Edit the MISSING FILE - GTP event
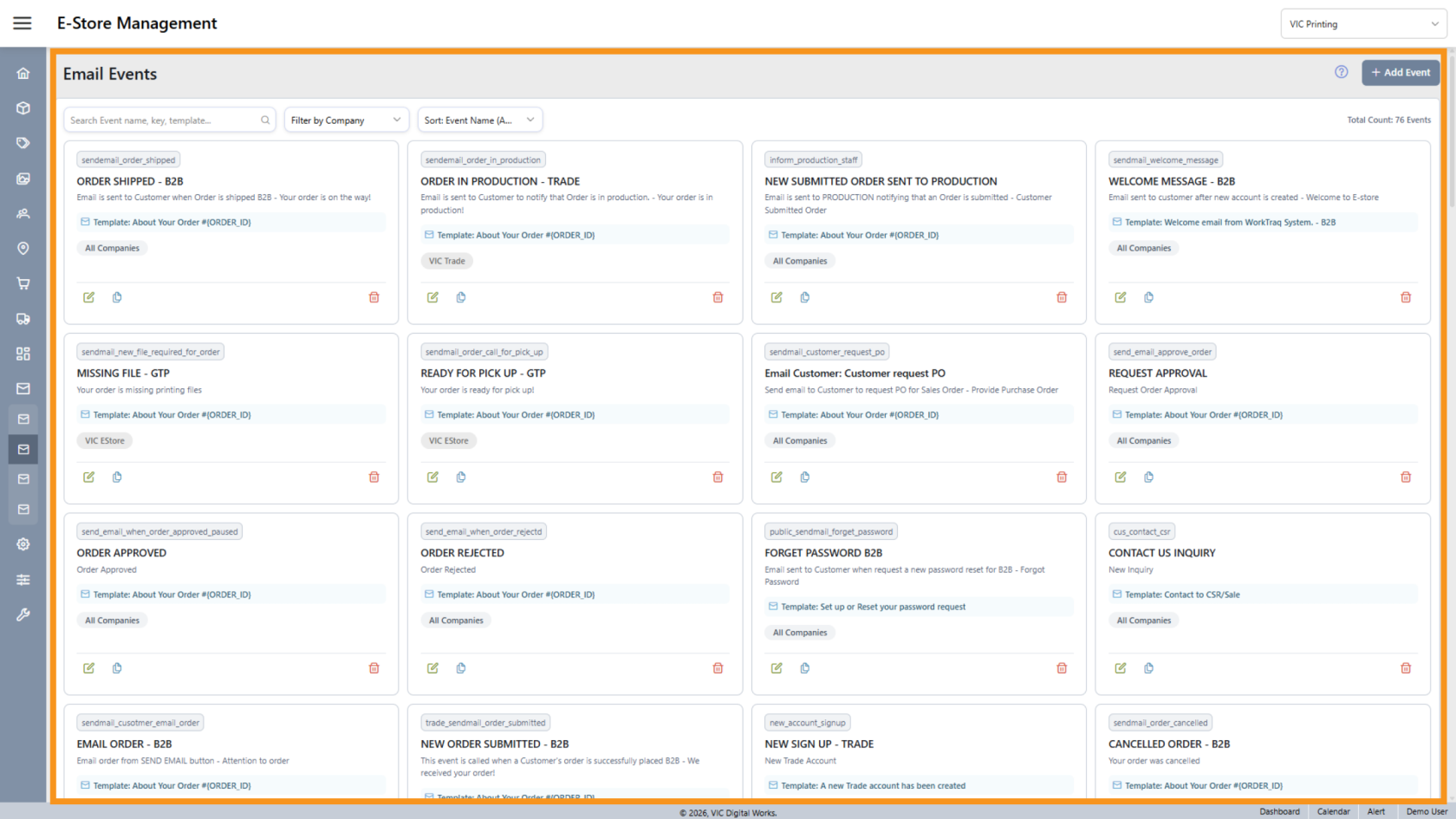Screen dimensions: 1456x819 (89, 477)
